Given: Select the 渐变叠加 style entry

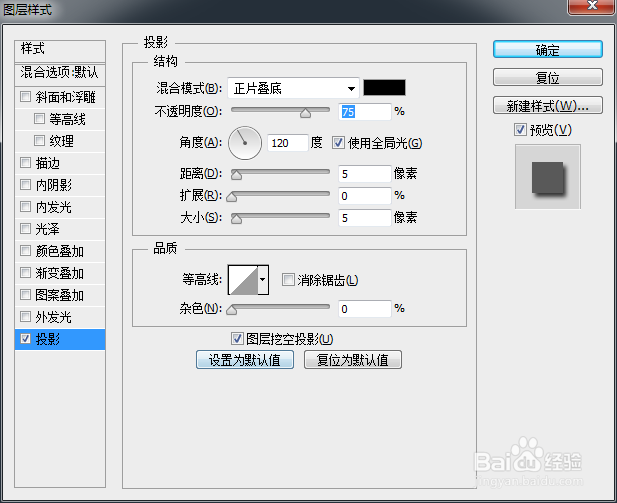Looking at the screenshot, I should pos(60,273).
